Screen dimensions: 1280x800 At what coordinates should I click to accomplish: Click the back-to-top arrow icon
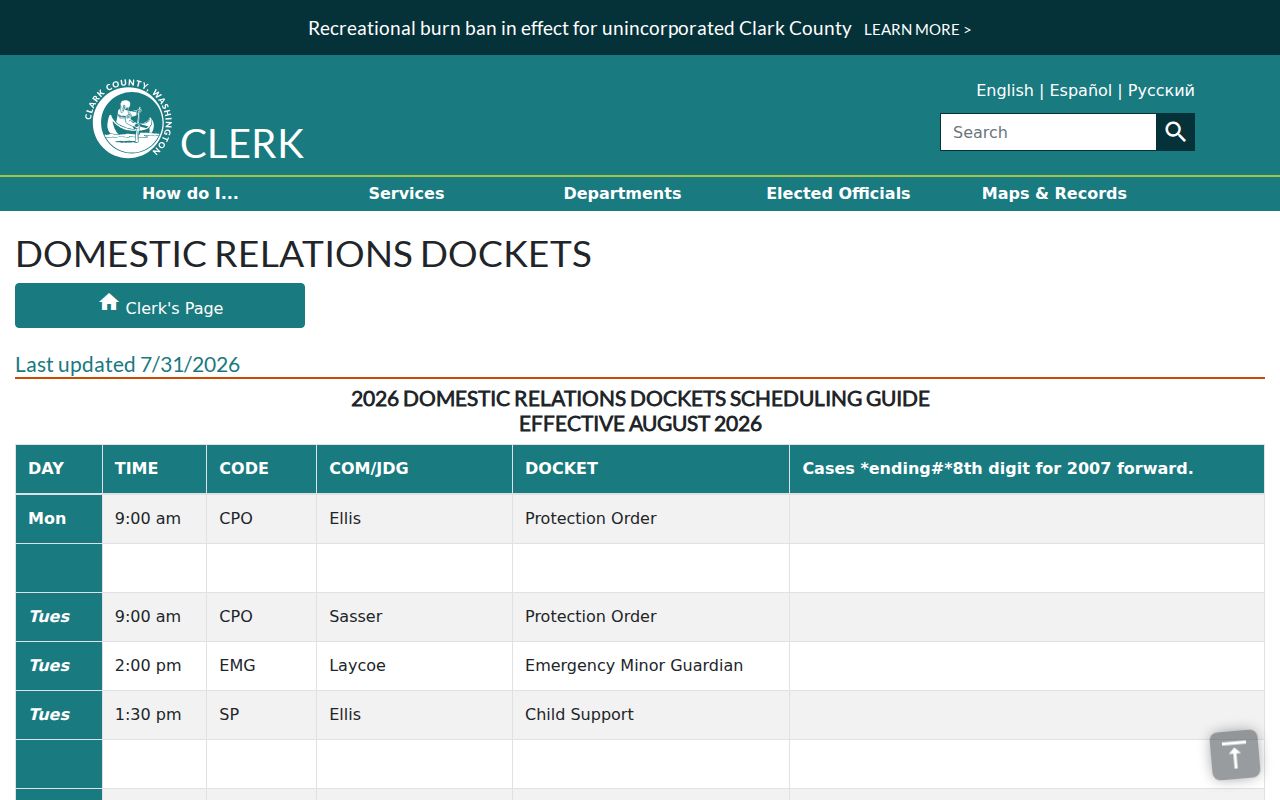tap(1235, 755)
